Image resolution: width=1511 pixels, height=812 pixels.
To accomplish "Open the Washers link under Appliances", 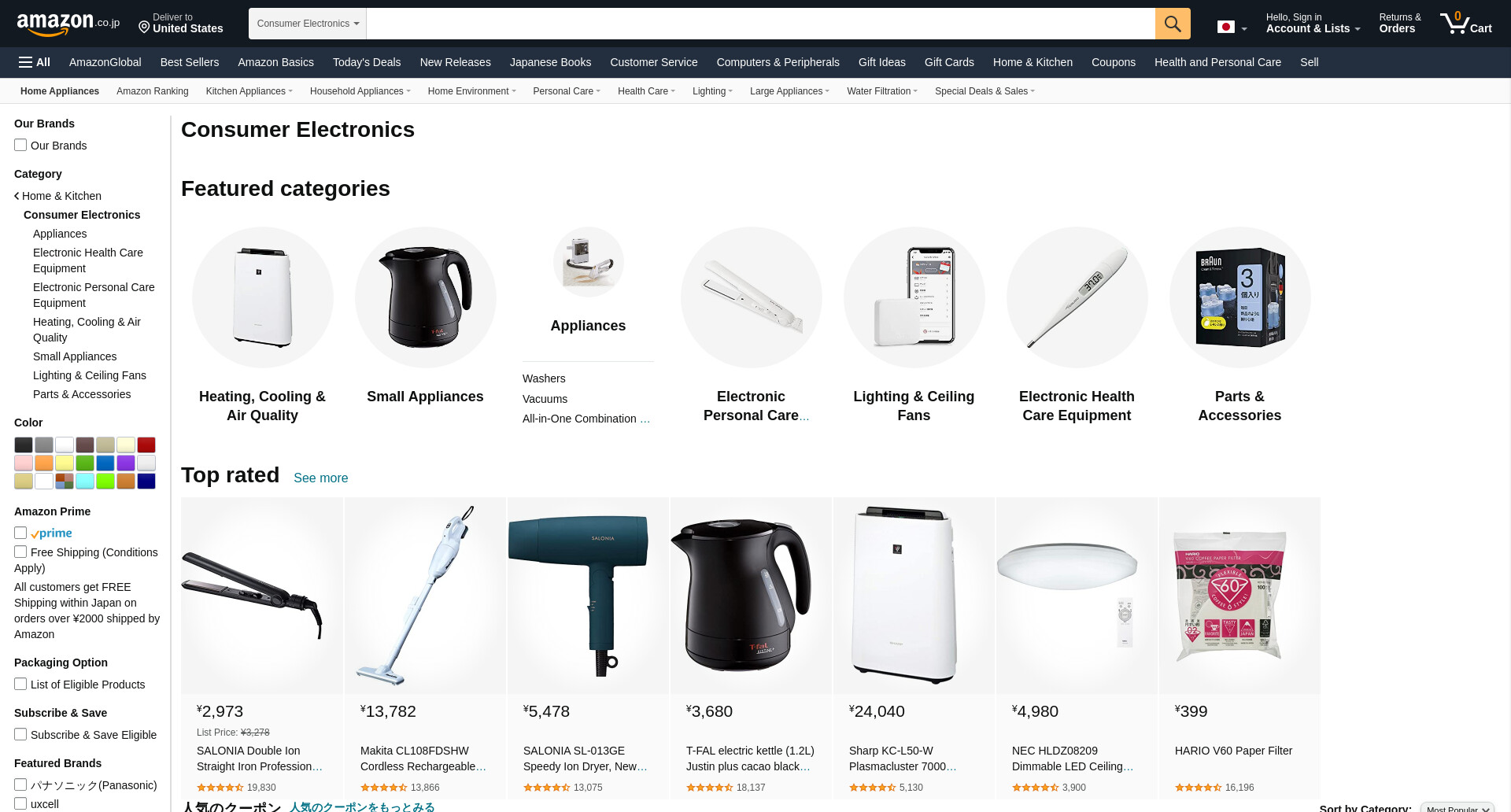I will (x=544, y=378).
